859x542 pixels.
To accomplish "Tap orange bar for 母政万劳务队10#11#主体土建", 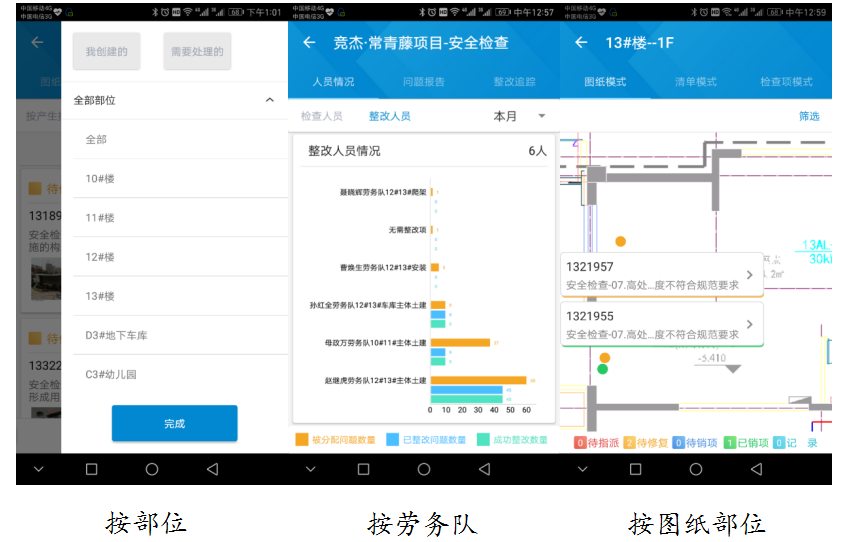I will [x=460, y=343].
